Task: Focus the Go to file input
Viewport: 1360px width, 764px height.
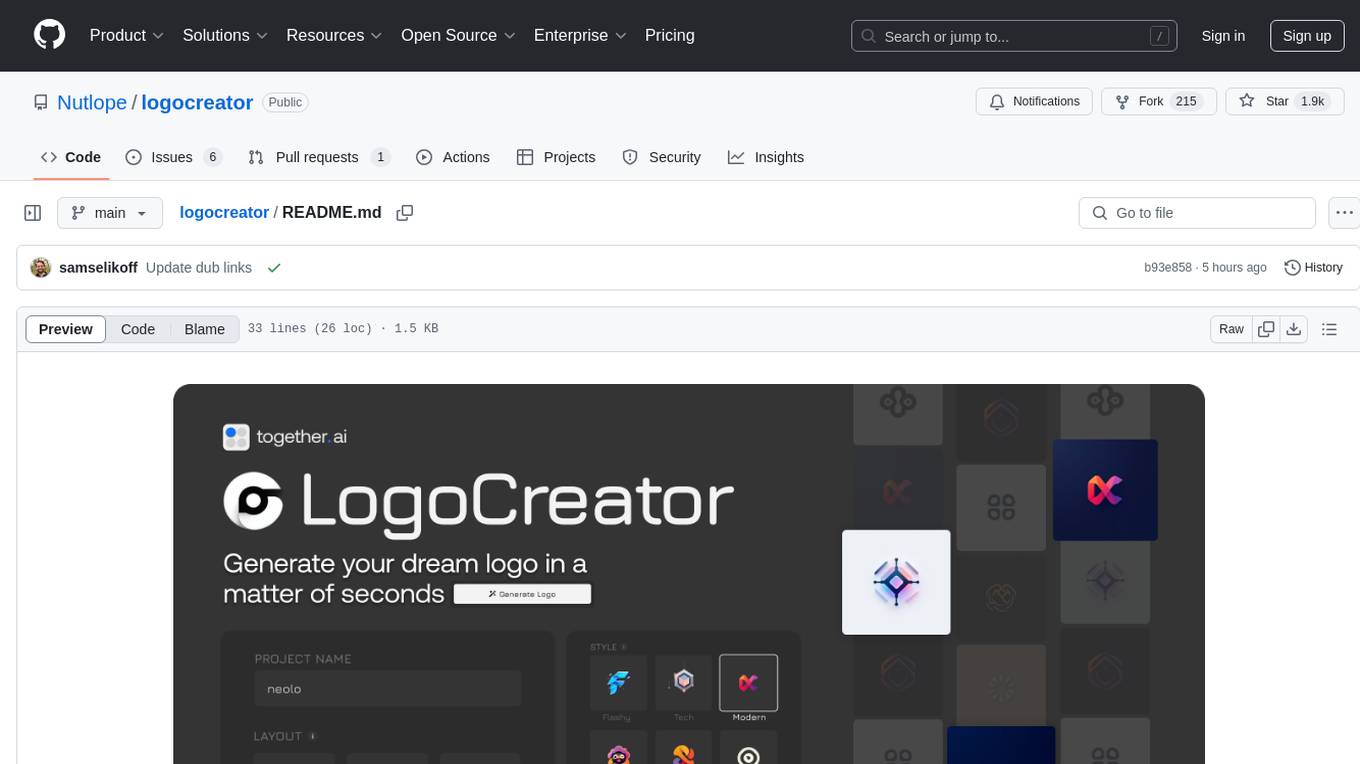Action: (x=1197, y=213)
